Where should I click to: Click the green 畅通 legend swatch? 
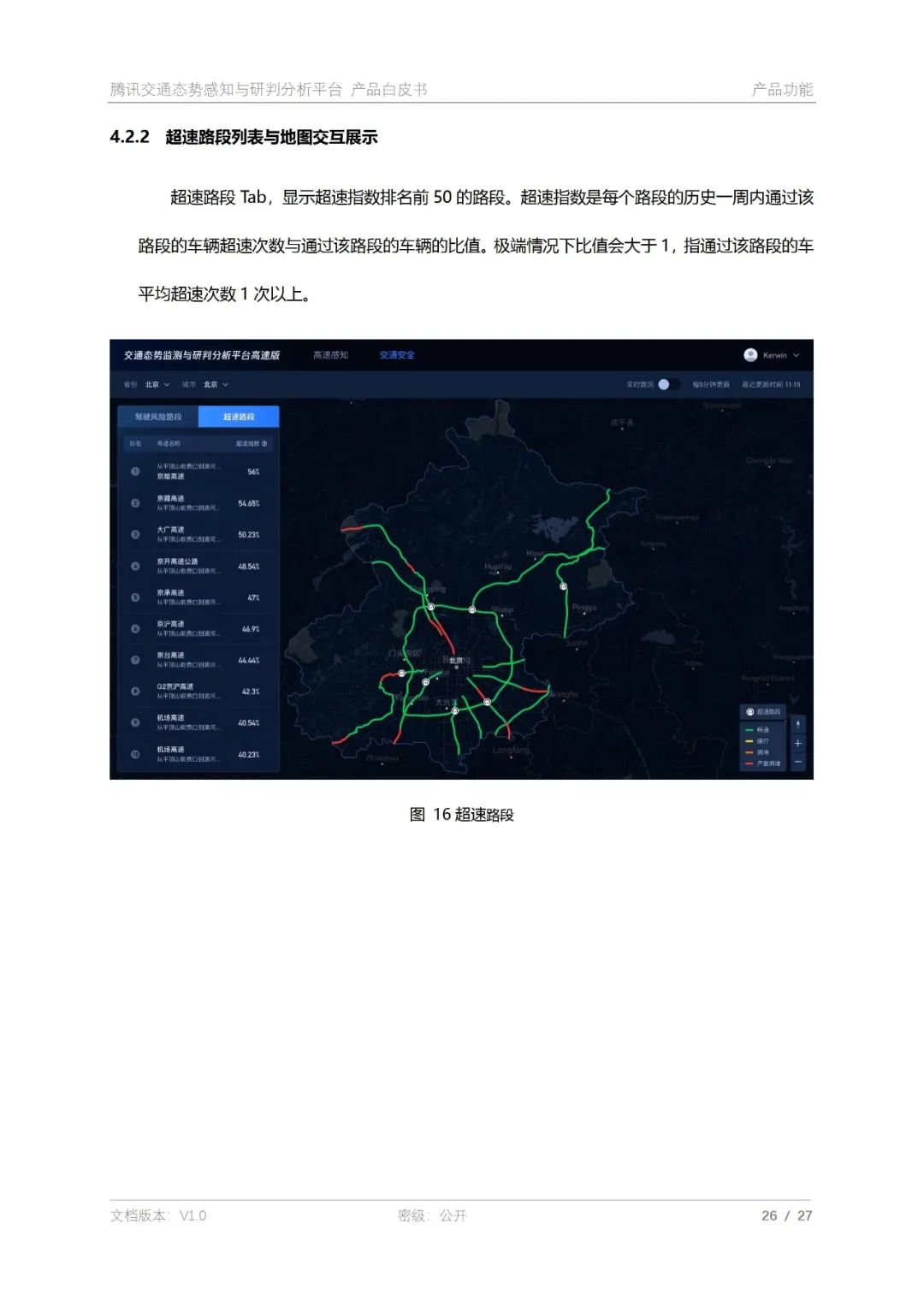749,730
